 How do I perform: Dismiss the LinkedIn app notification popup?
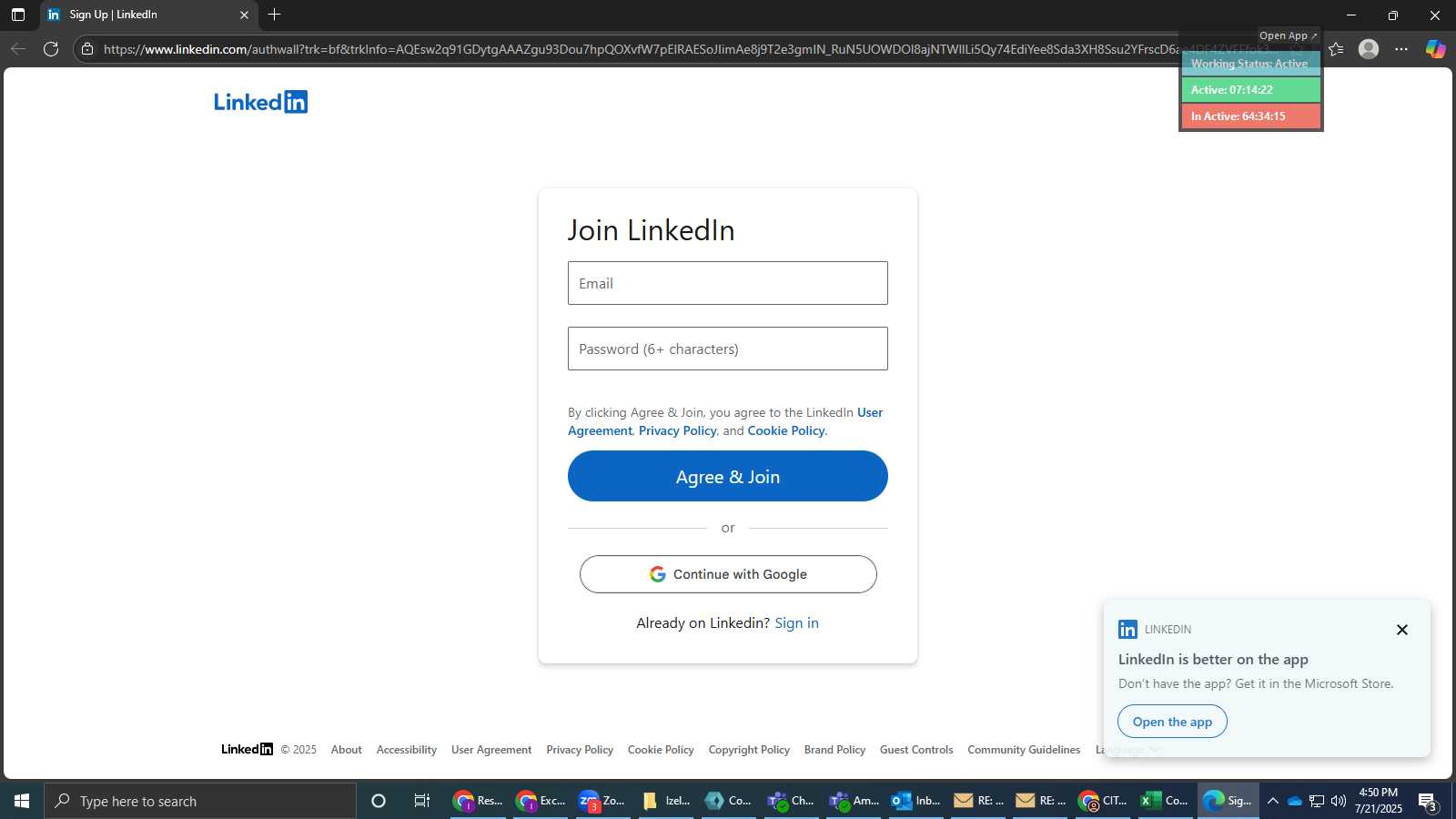click(1402, 630)
